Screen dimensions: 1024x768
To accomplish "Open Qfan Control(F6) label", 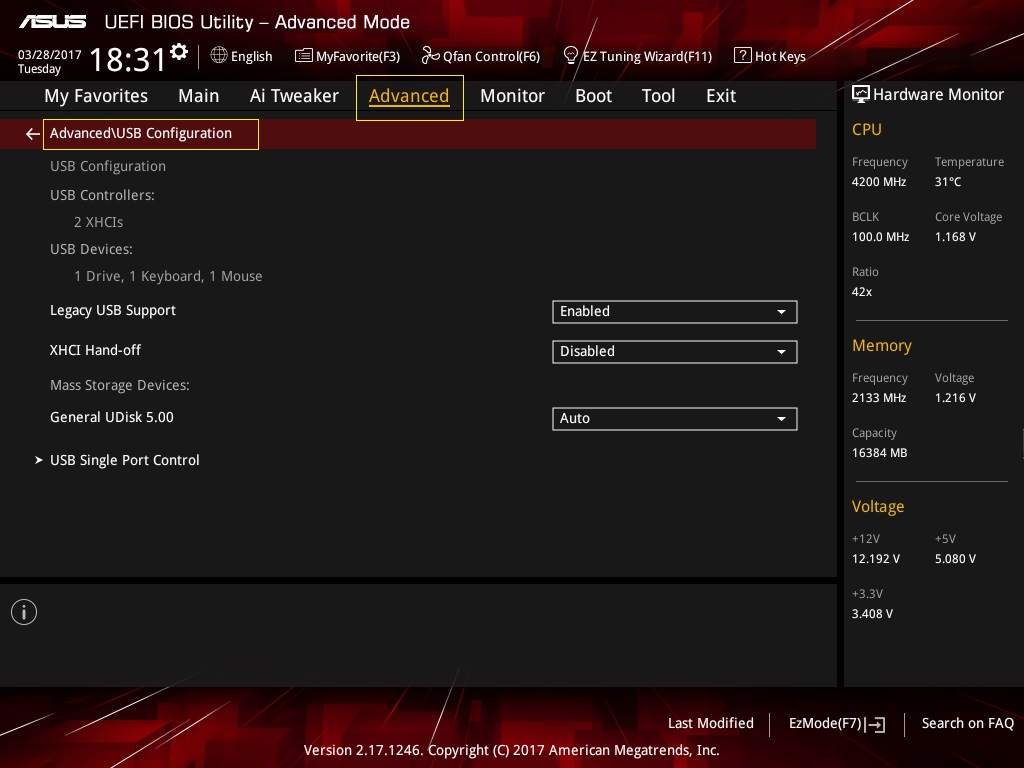I will [492, 57].
